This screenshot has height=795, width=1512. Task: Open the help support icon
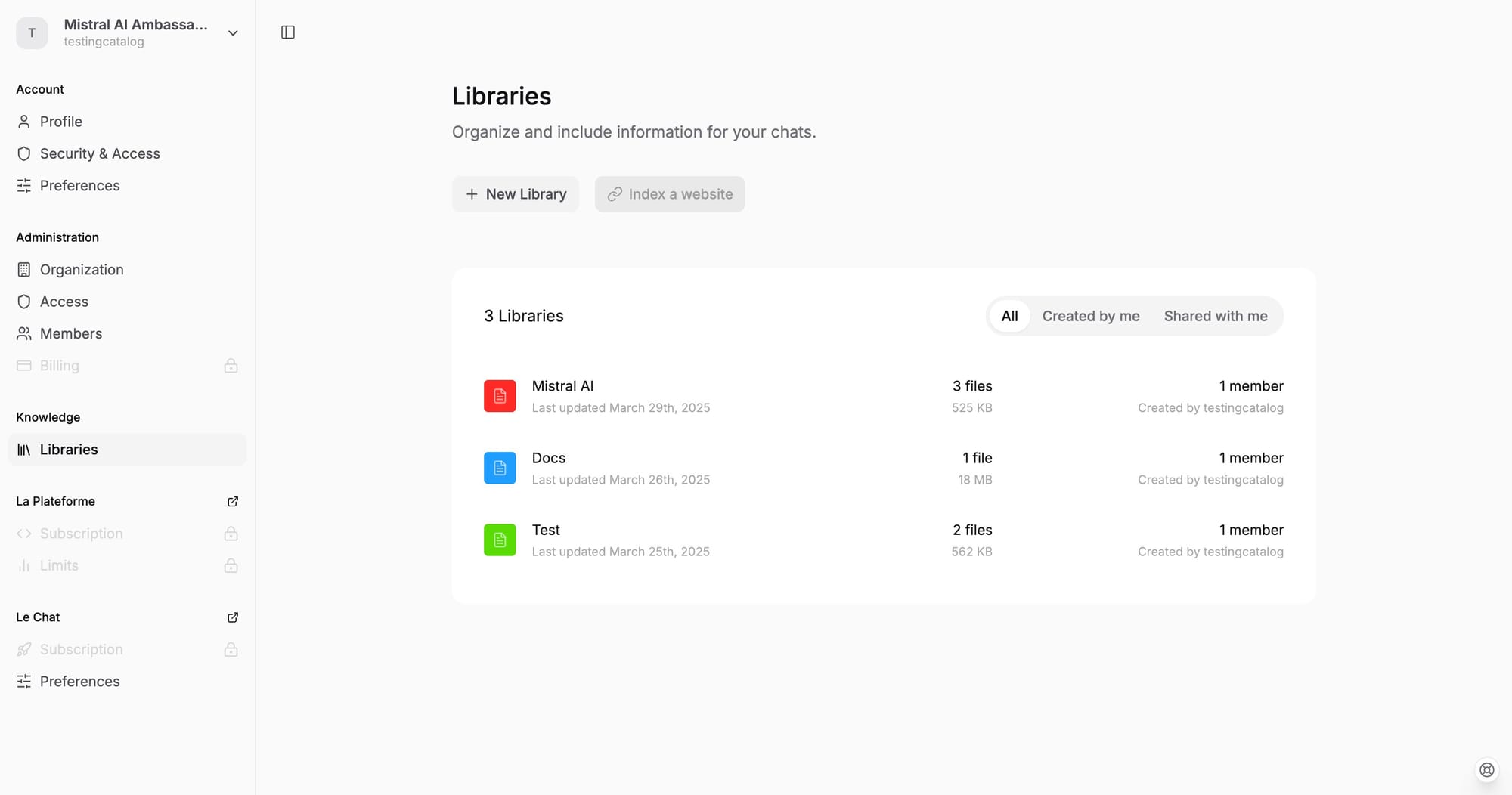click(x=1486, y=770)
